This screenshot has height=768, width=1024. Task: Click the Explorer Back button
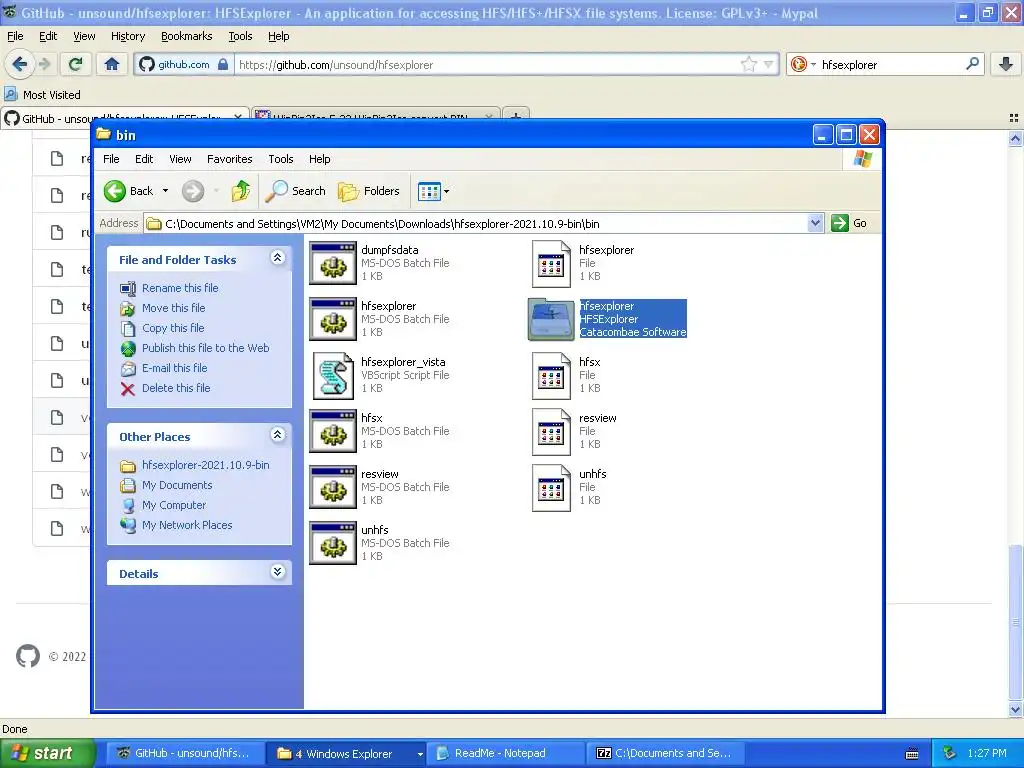(x=129, y=191)
